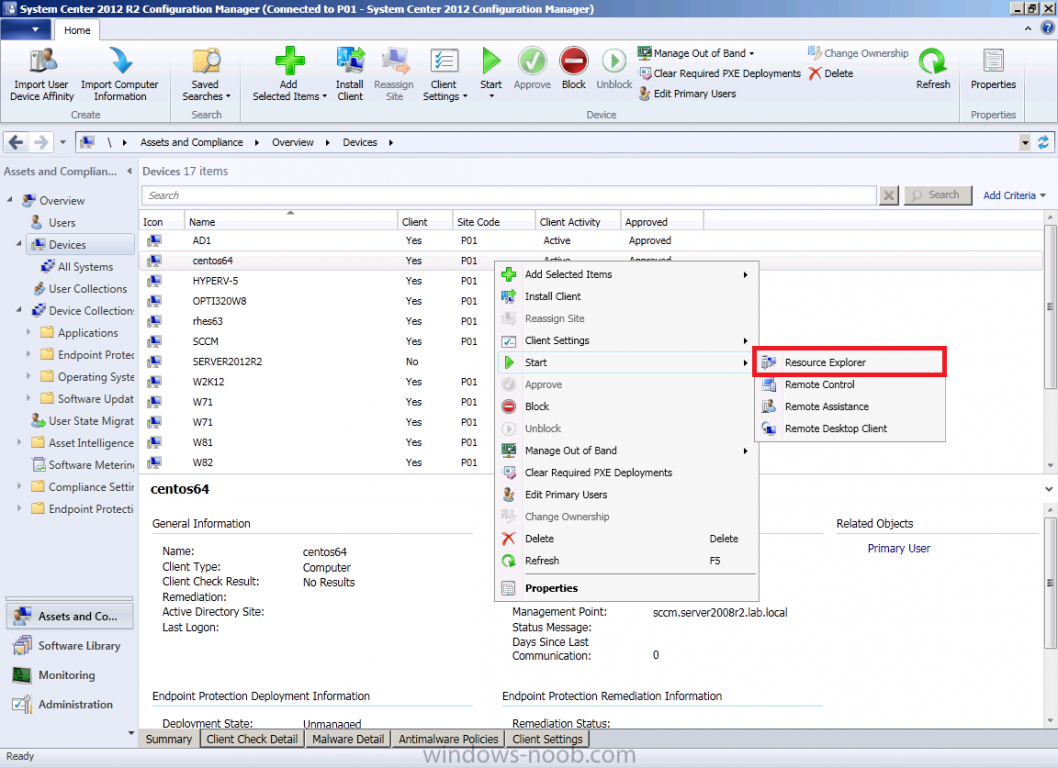This screenshot has width=1058, height=768.
Task: Click the Search button
Action: 937,195
